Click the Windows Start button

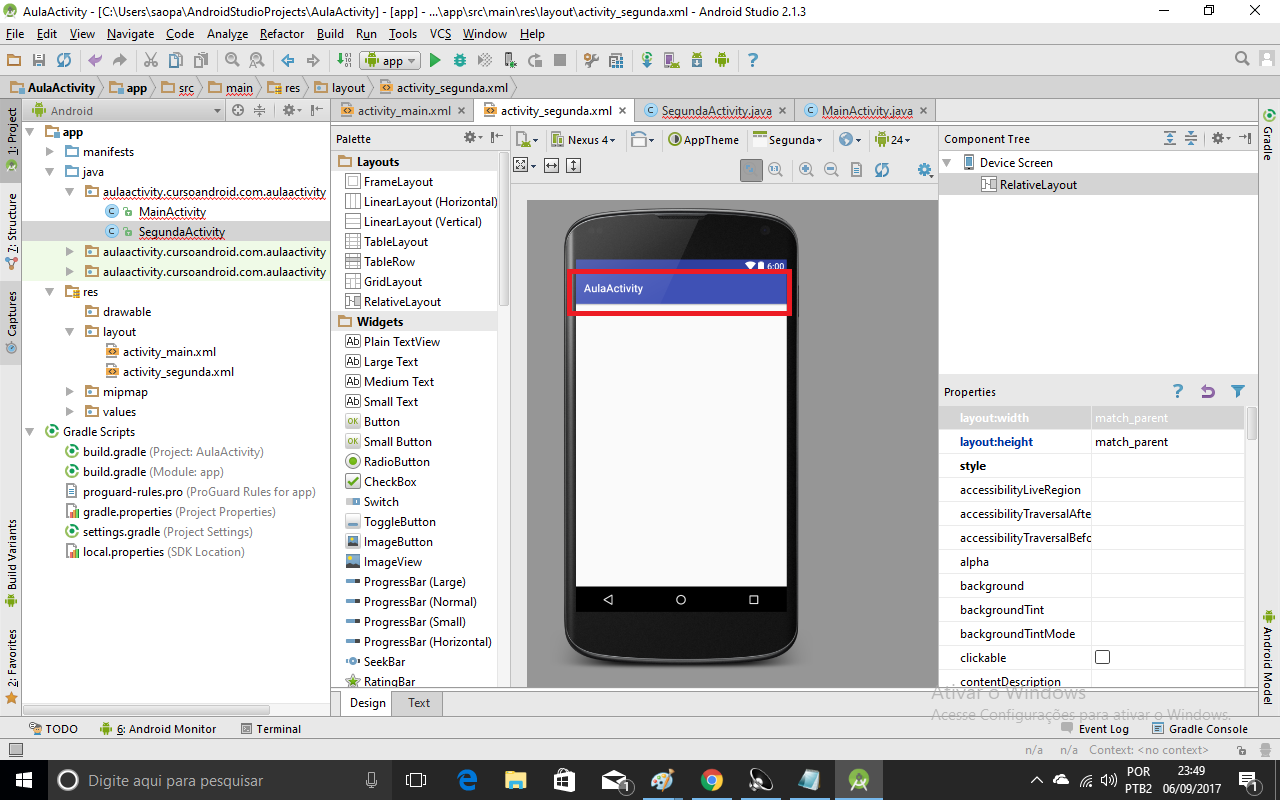coord(23,779)
